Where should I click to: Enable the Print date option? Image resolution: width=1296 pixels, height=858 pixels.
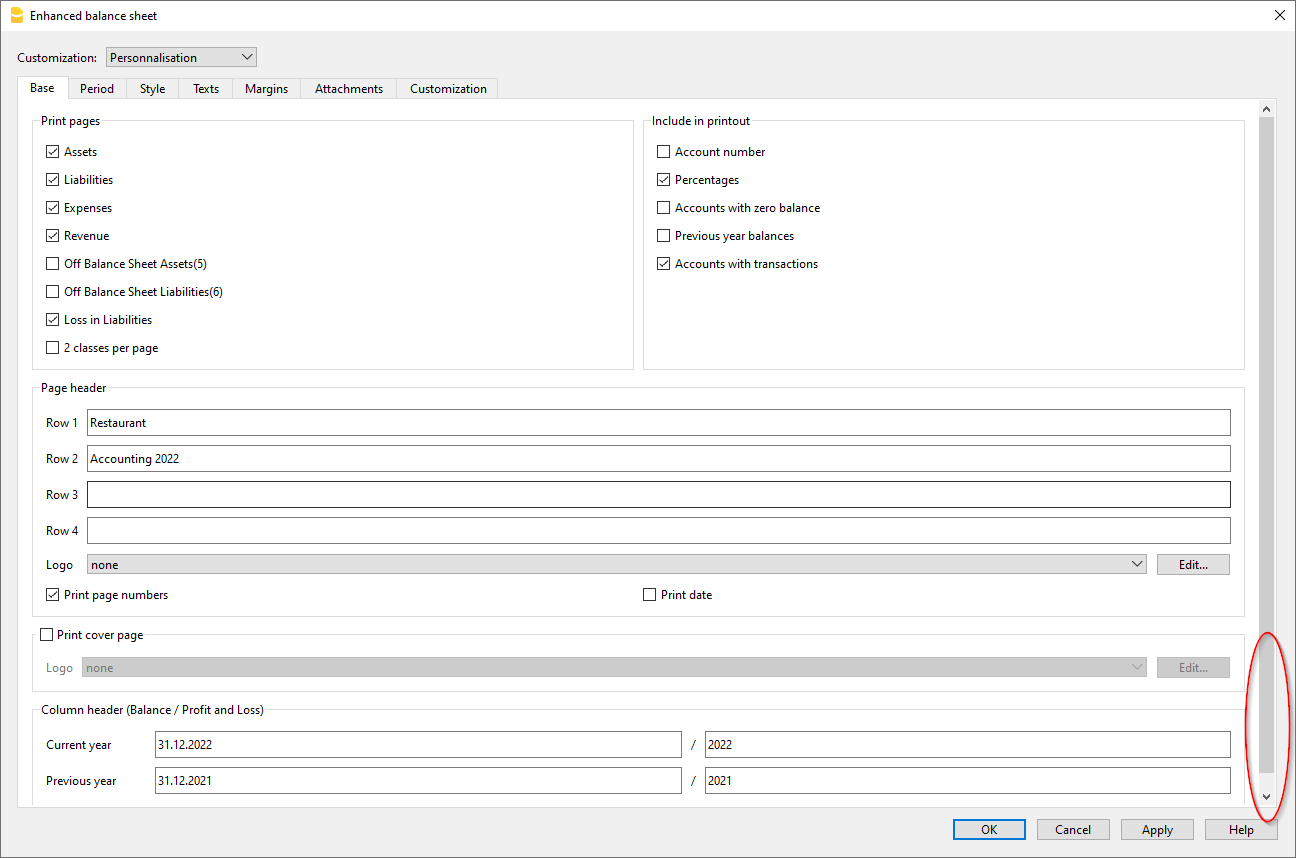tap(649, 594)
